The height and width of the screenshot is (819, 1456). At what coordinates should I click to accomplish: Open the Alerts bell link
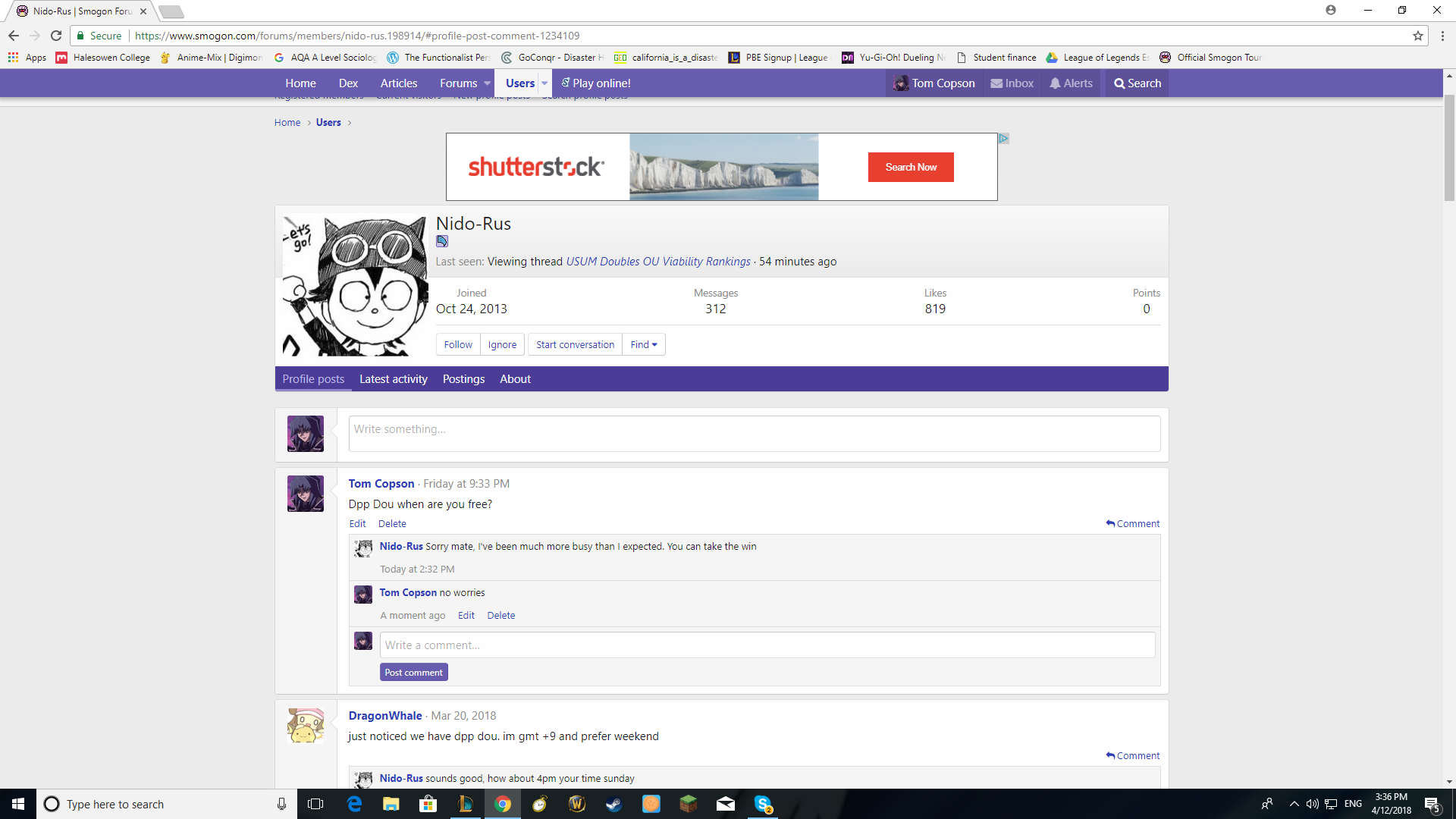pos(1071,83)
